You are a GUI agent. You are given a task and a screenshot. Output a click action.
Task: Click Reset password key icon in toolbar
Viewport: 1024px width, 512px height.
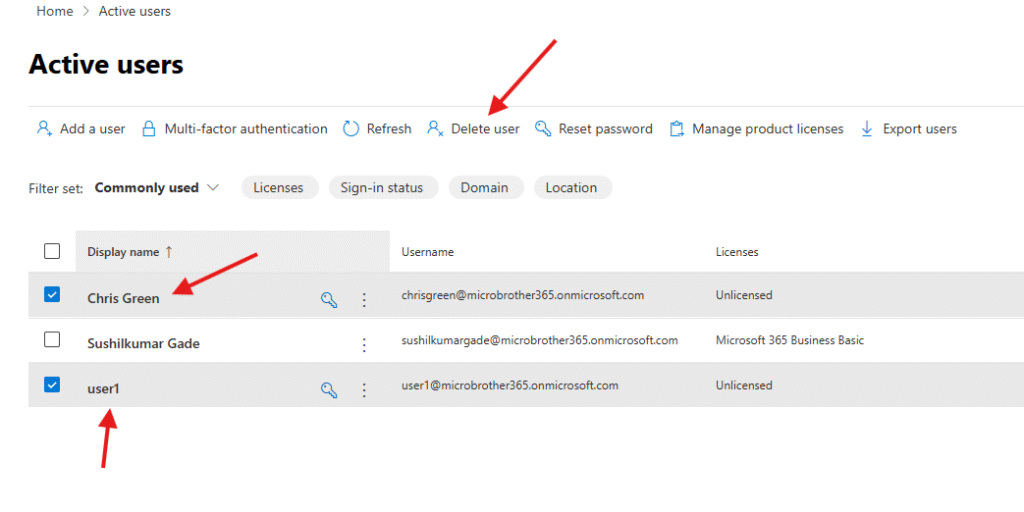point(543,129)
